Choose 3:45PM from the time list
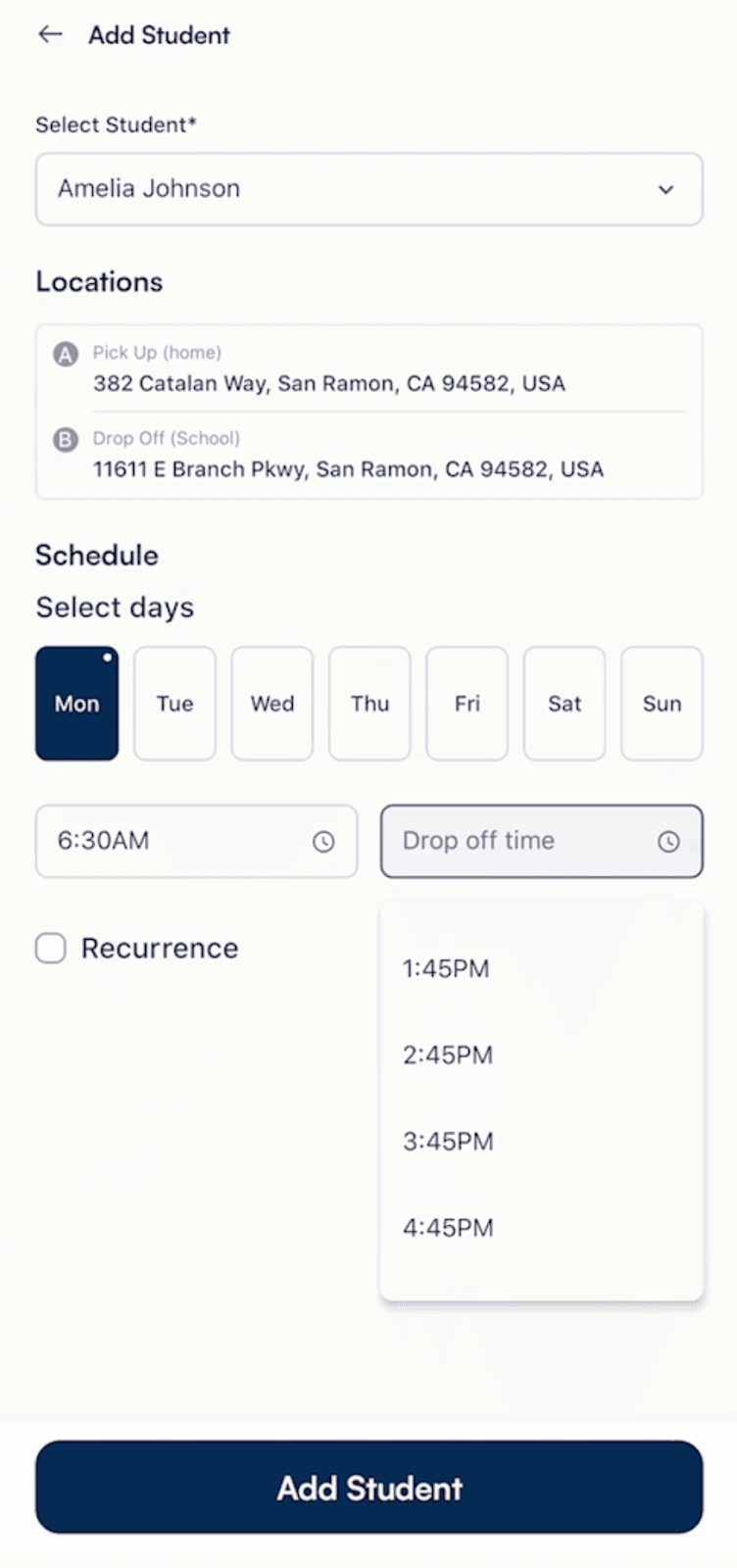Image resolution: width=737 pixels, height=1568 pixels. point(448,1142)
